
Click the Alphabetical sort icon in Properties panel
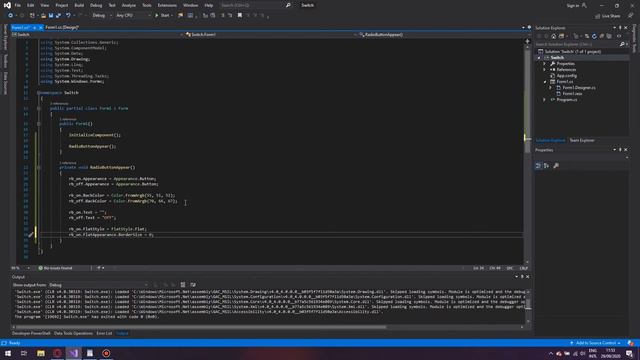tap(547, 166)
